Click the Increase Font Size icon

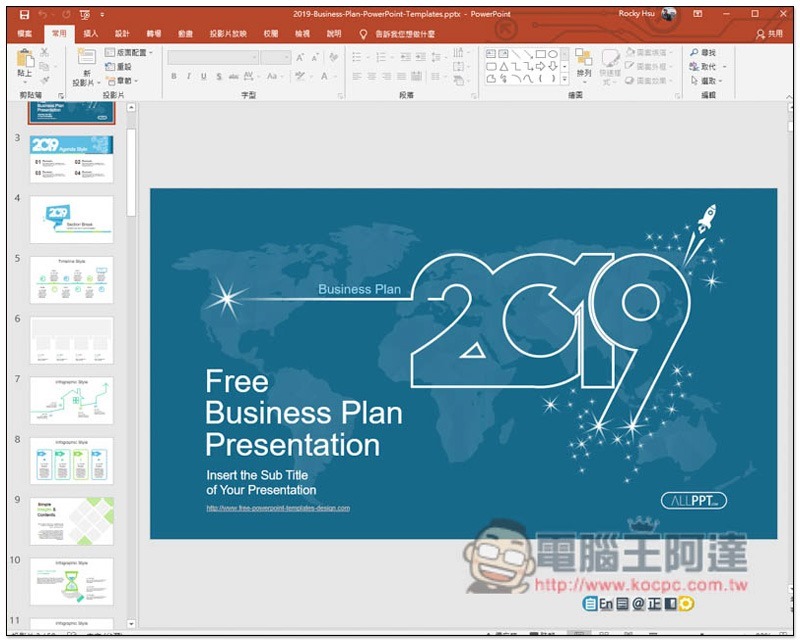coord(301,58)
